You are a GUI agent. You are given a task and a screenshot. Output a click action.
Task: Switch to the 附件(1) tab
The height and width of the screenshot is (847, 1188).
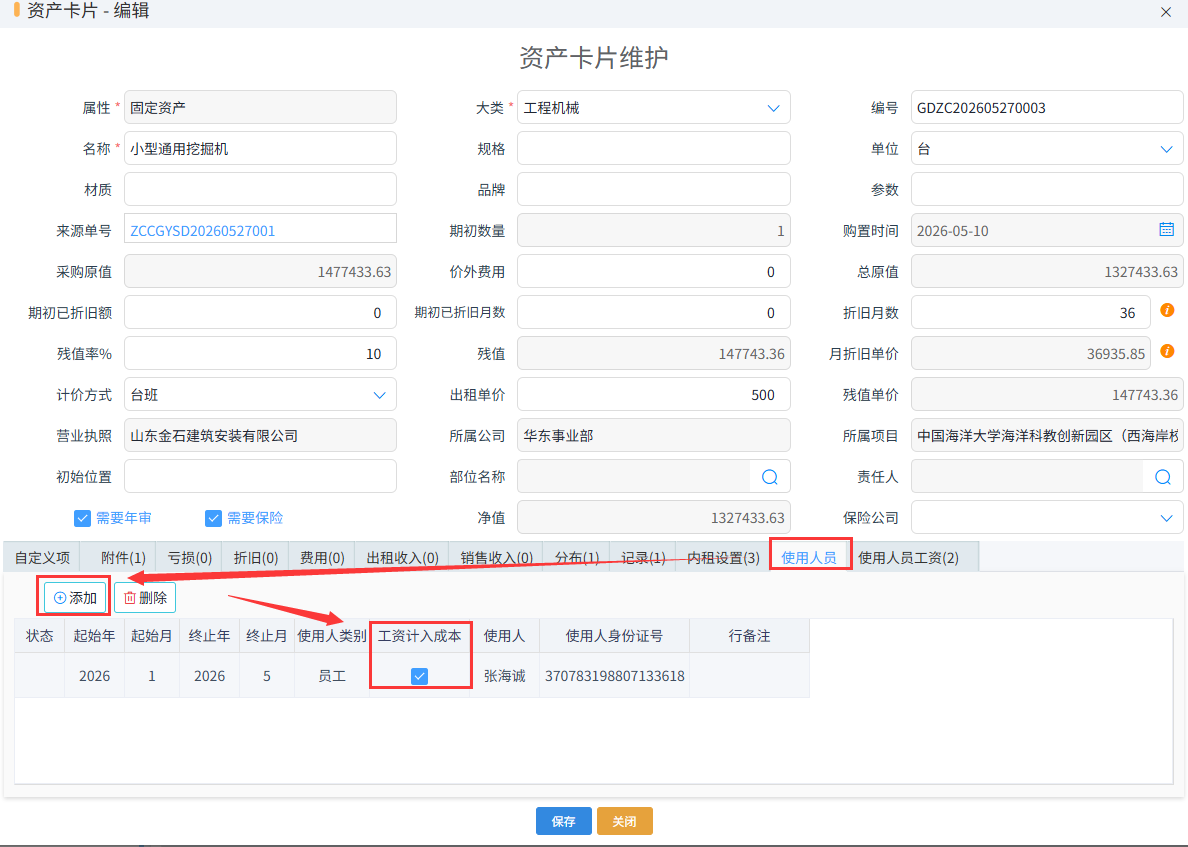(123, 558)
